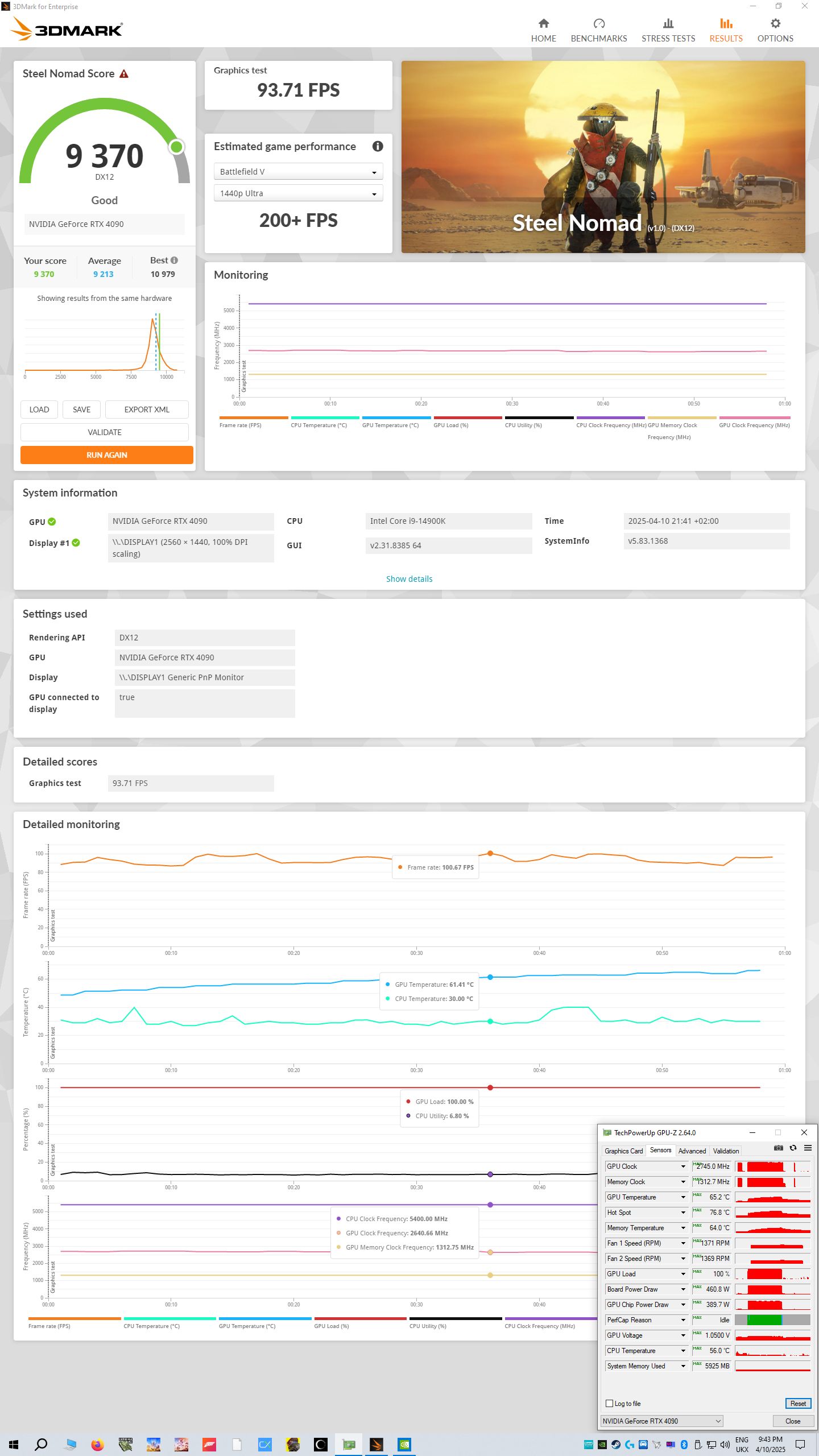Click the Estimated game performance info icon
The height and width of the screenshot is (1456, 819).
[378, 146]
